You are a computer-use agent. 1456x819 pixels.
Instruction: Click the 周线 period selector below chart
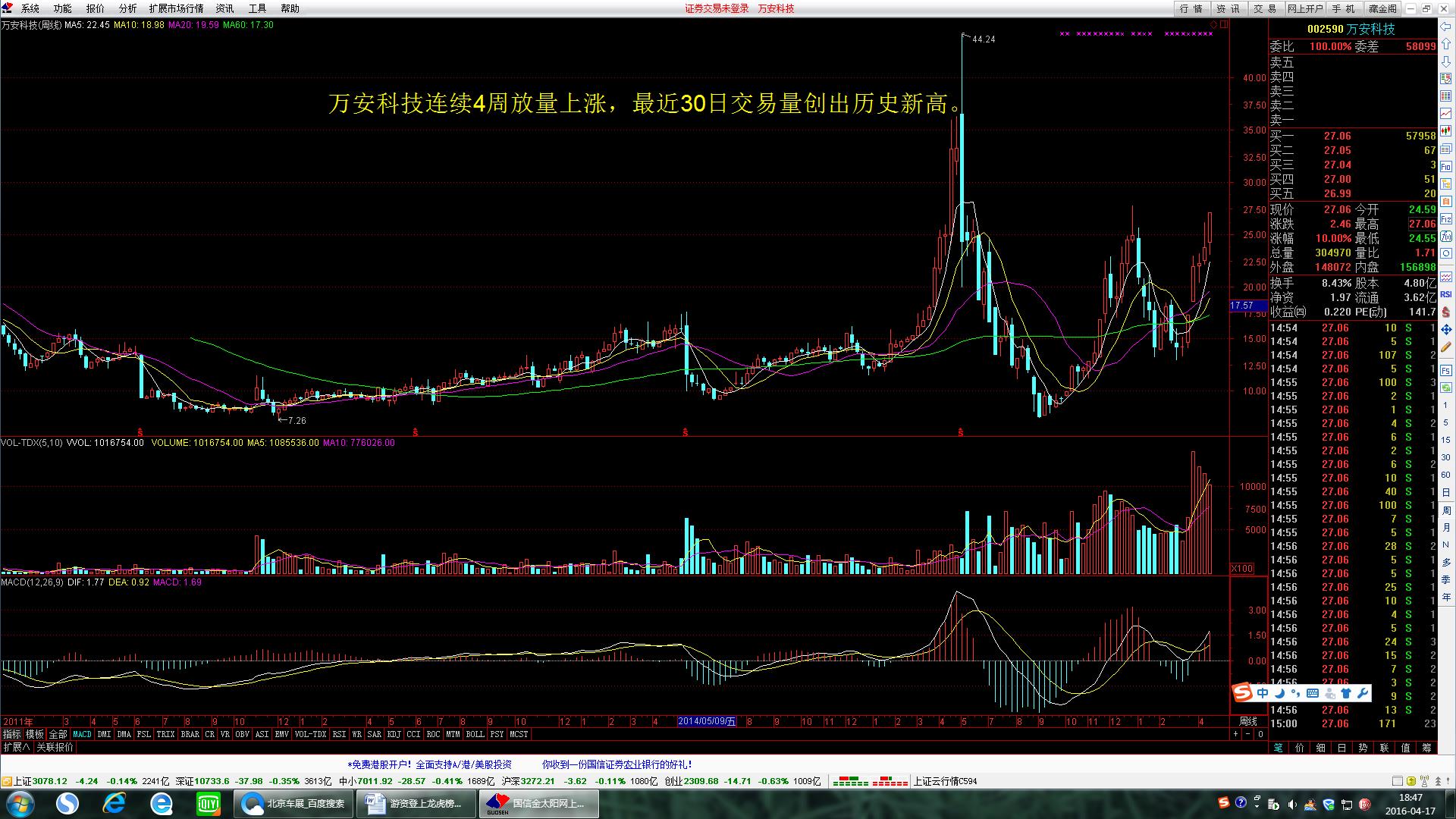click(x=1247, y=721)
